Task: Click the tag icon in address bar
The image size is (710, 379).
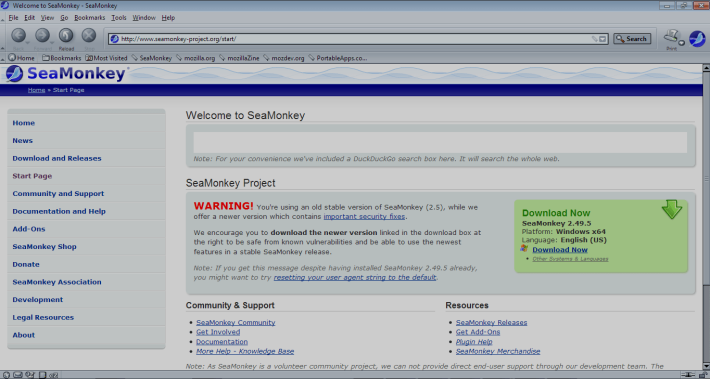Action: click(594, 39)
